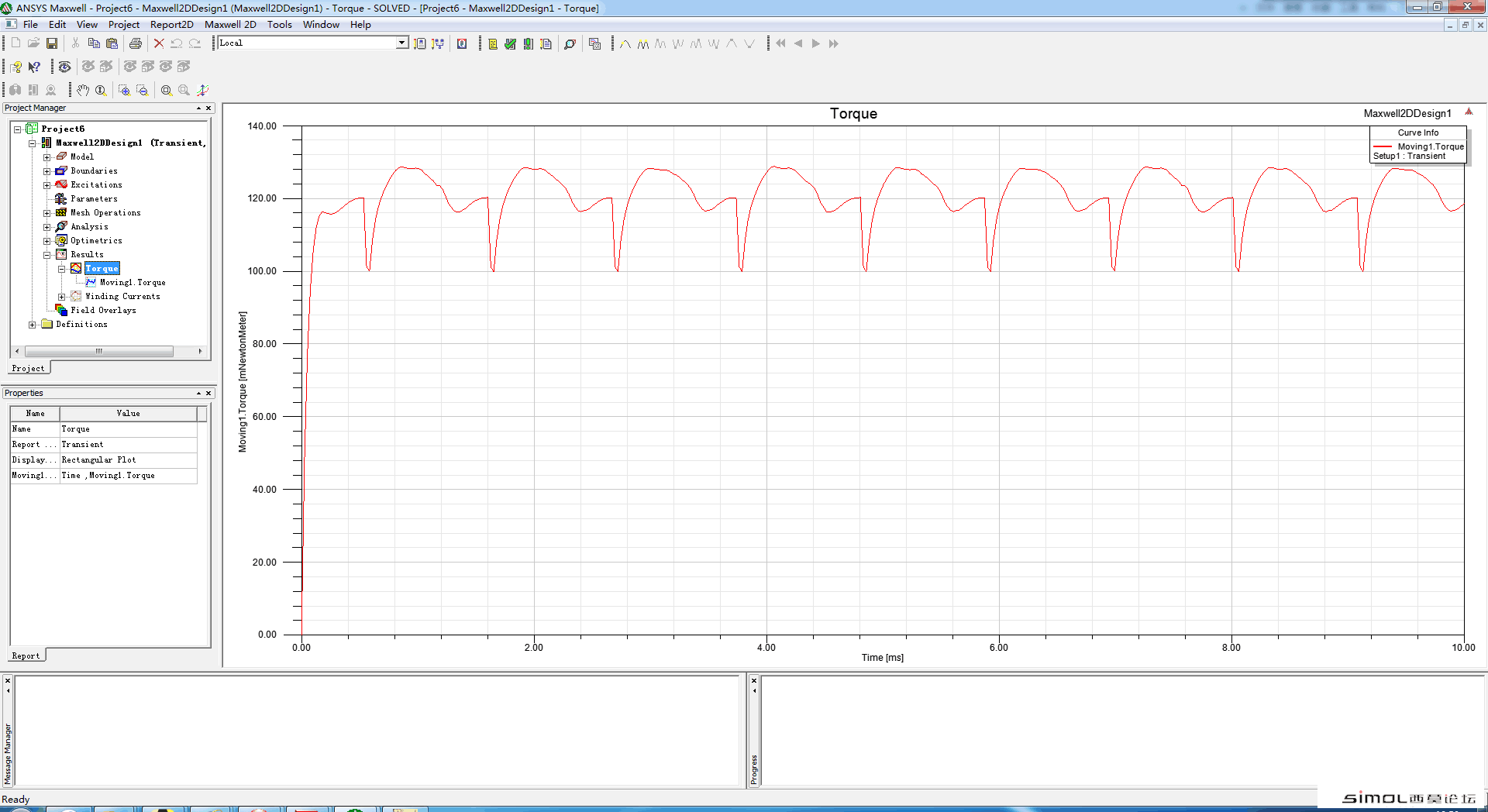Open the Maxwell 2D menu

tap(230, 25)
